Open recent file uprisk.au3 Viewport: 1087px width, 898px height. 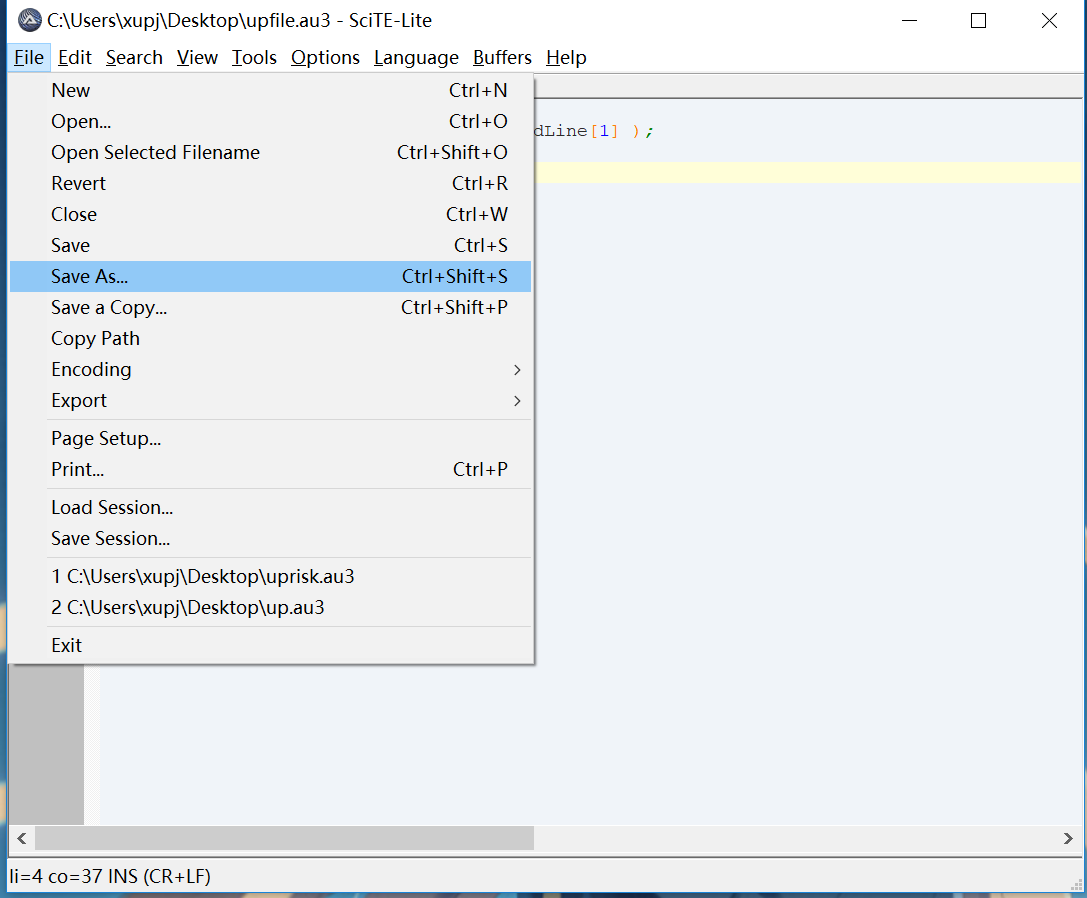point(270,576)
